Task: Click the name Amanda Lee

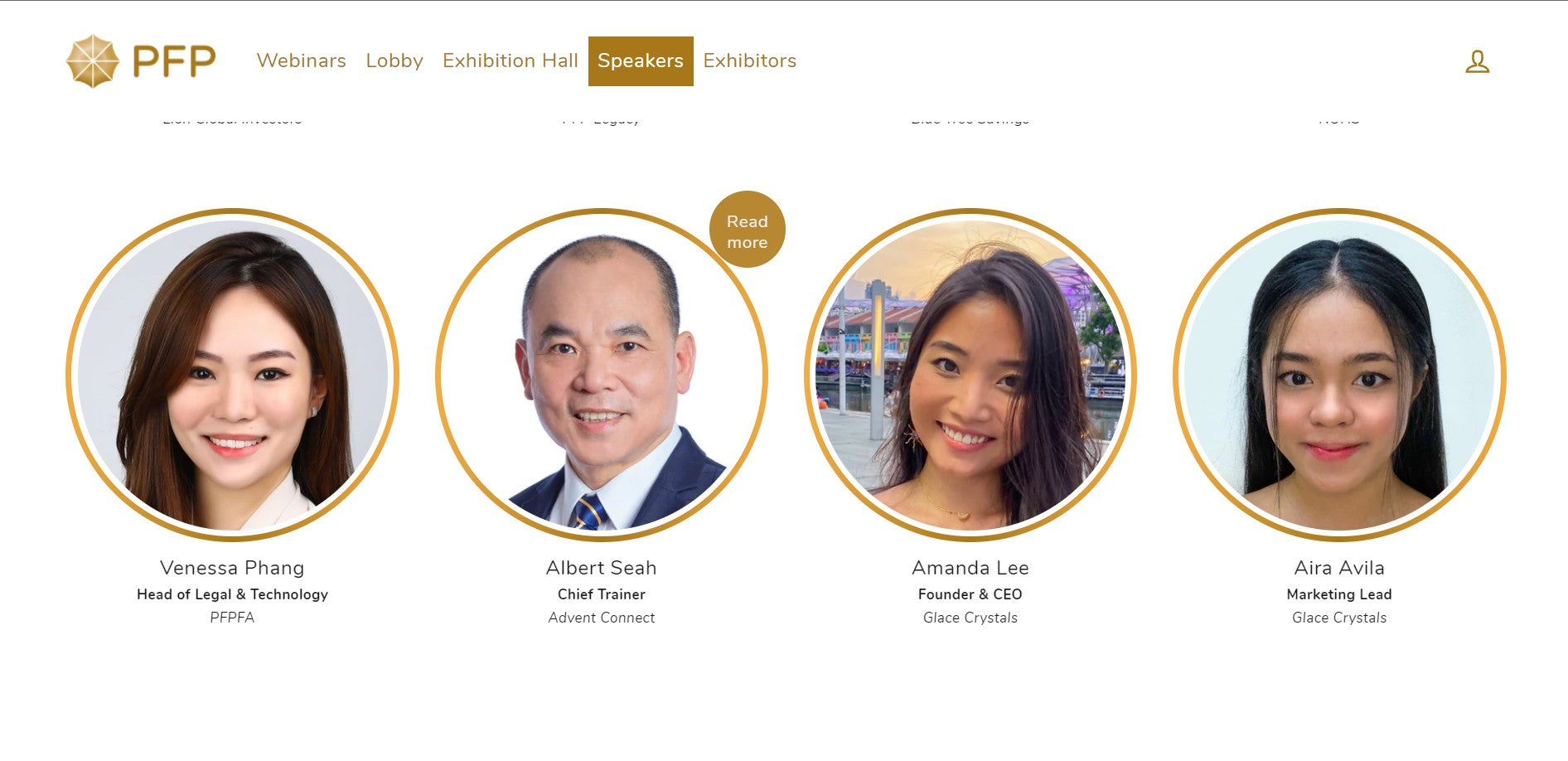Action: tap(970, 568)
